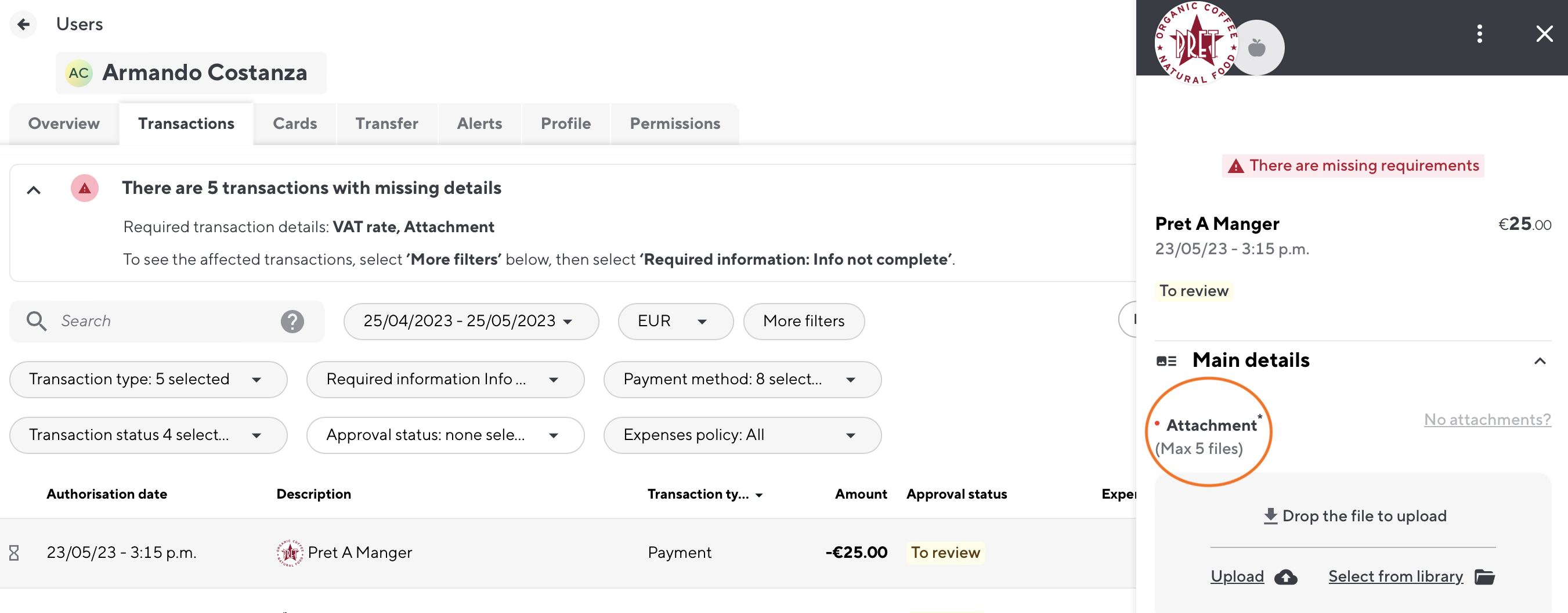Click the back arrow beside Users

[x=23, y=24]
